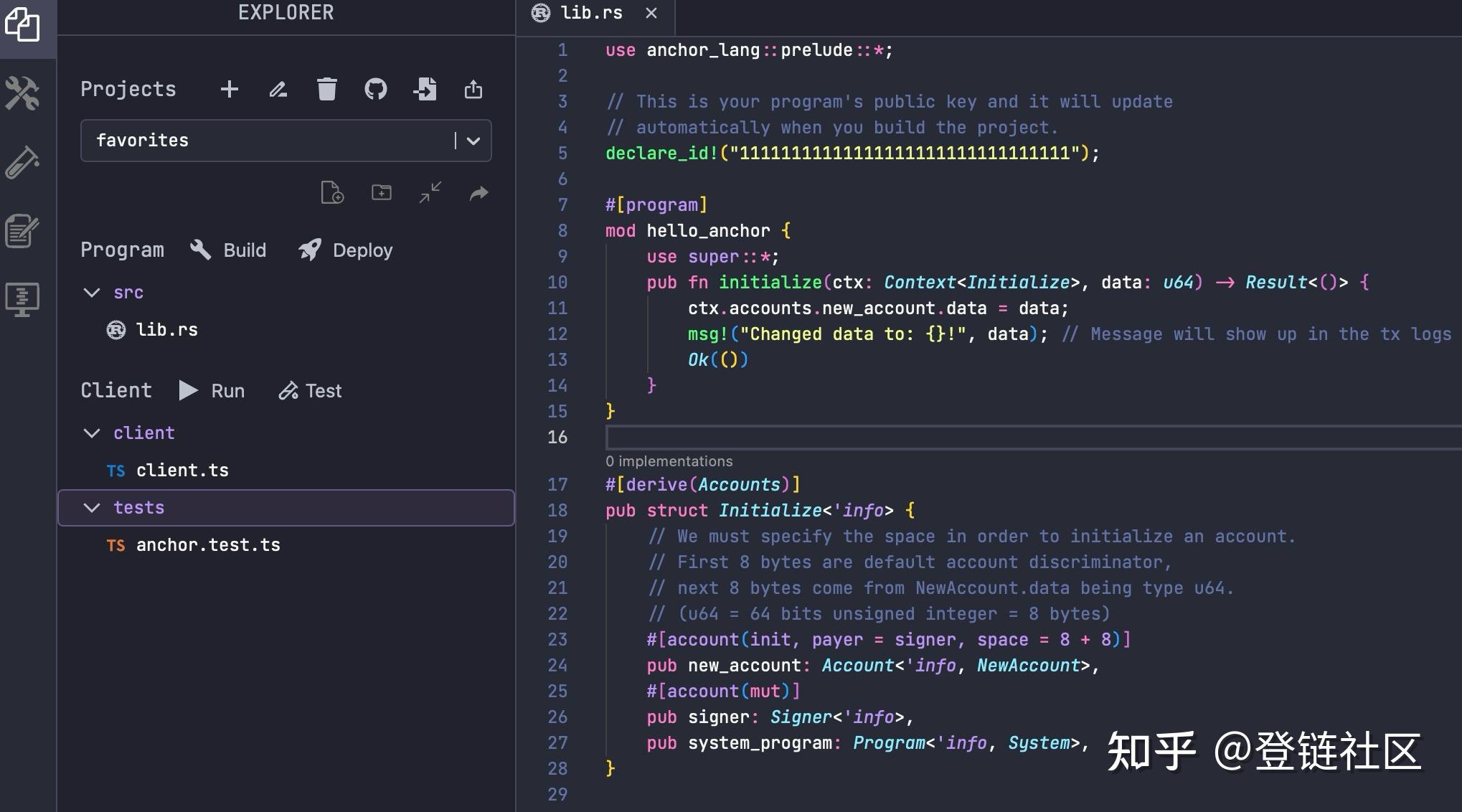Delete project with the trash icon

[x=327, y=90]
